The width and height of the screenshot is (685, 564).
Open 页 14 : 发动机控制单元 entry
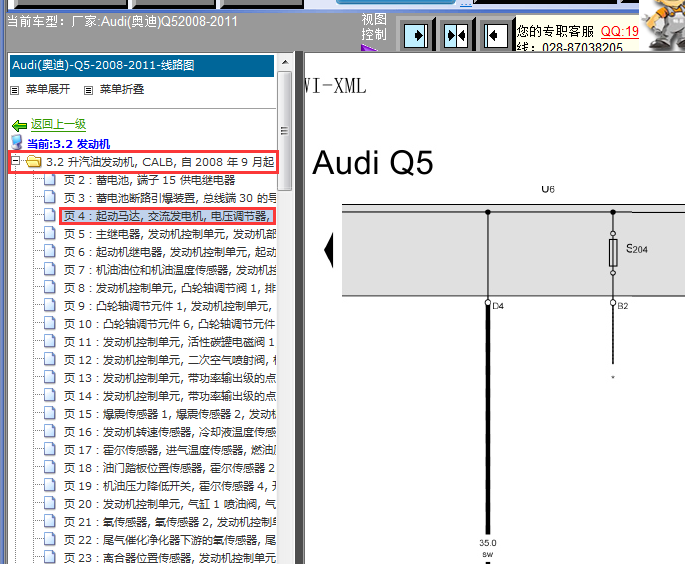(x=170, y=396)
